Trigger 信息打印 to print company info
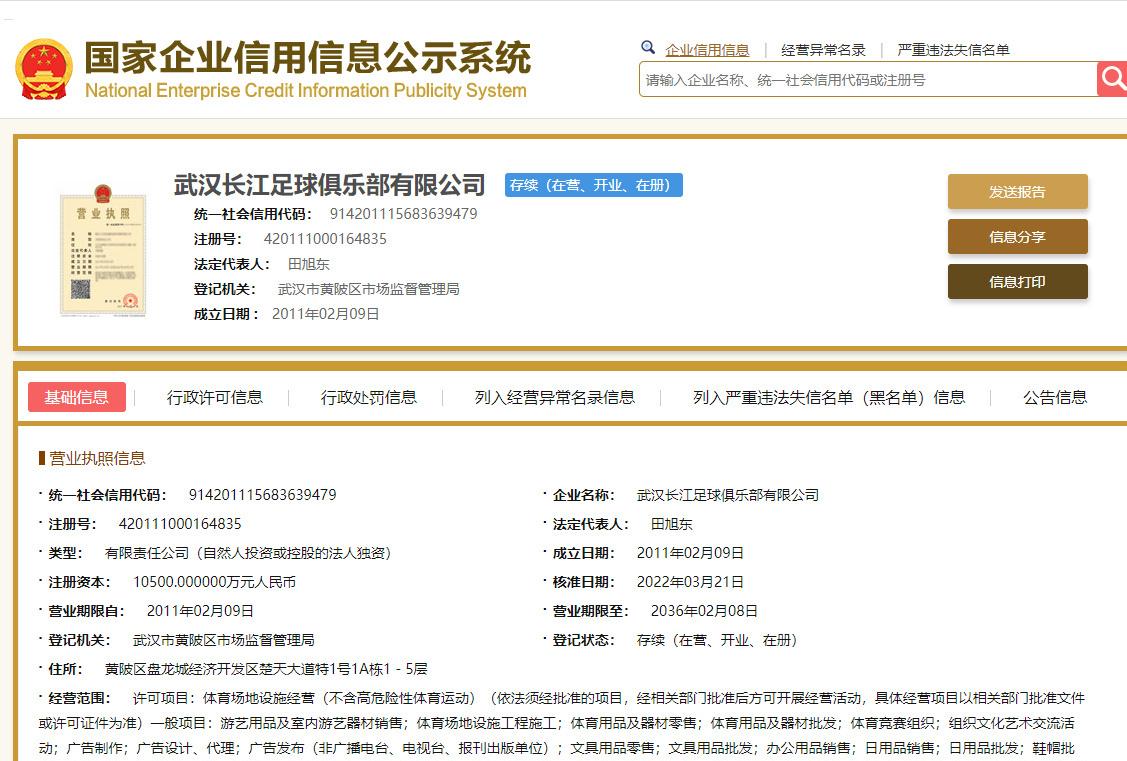This screenshot has width=1127, height=761. pos(1017,282)
